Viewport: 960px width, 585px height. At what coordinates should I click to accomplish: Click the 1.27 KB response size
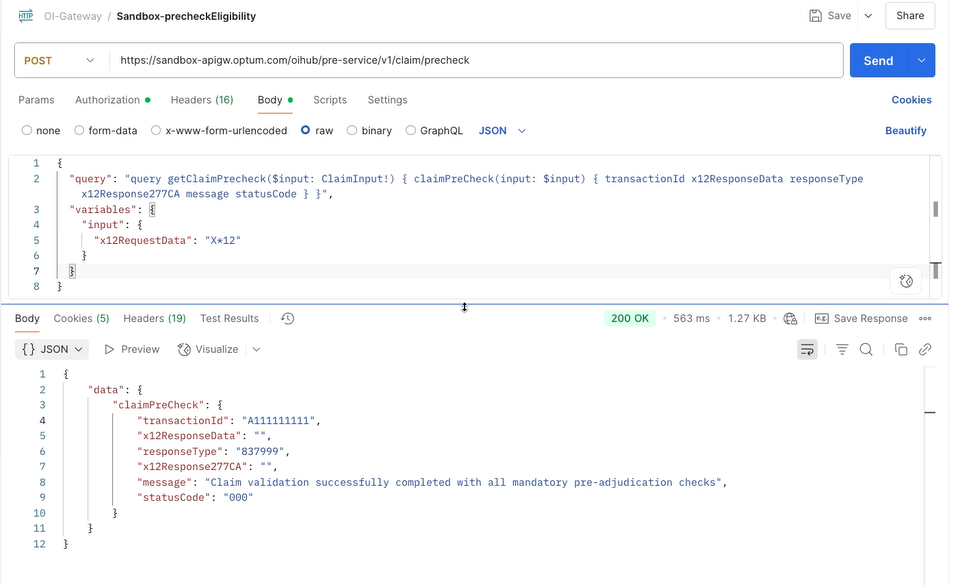pyautogui.click(x=747, y=318)
